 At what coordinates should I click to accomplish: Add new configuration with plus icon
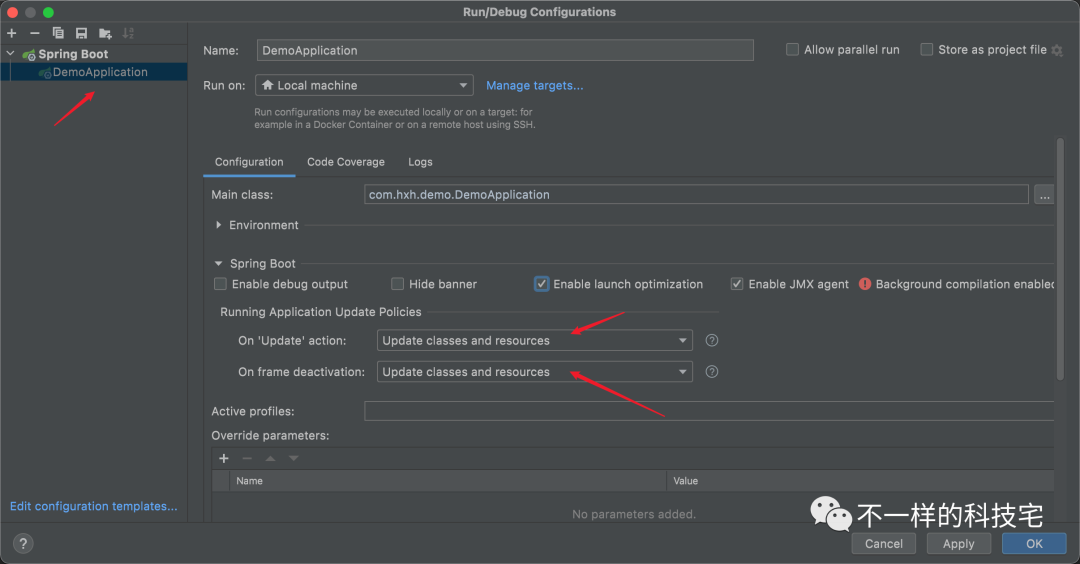(12, 33)
